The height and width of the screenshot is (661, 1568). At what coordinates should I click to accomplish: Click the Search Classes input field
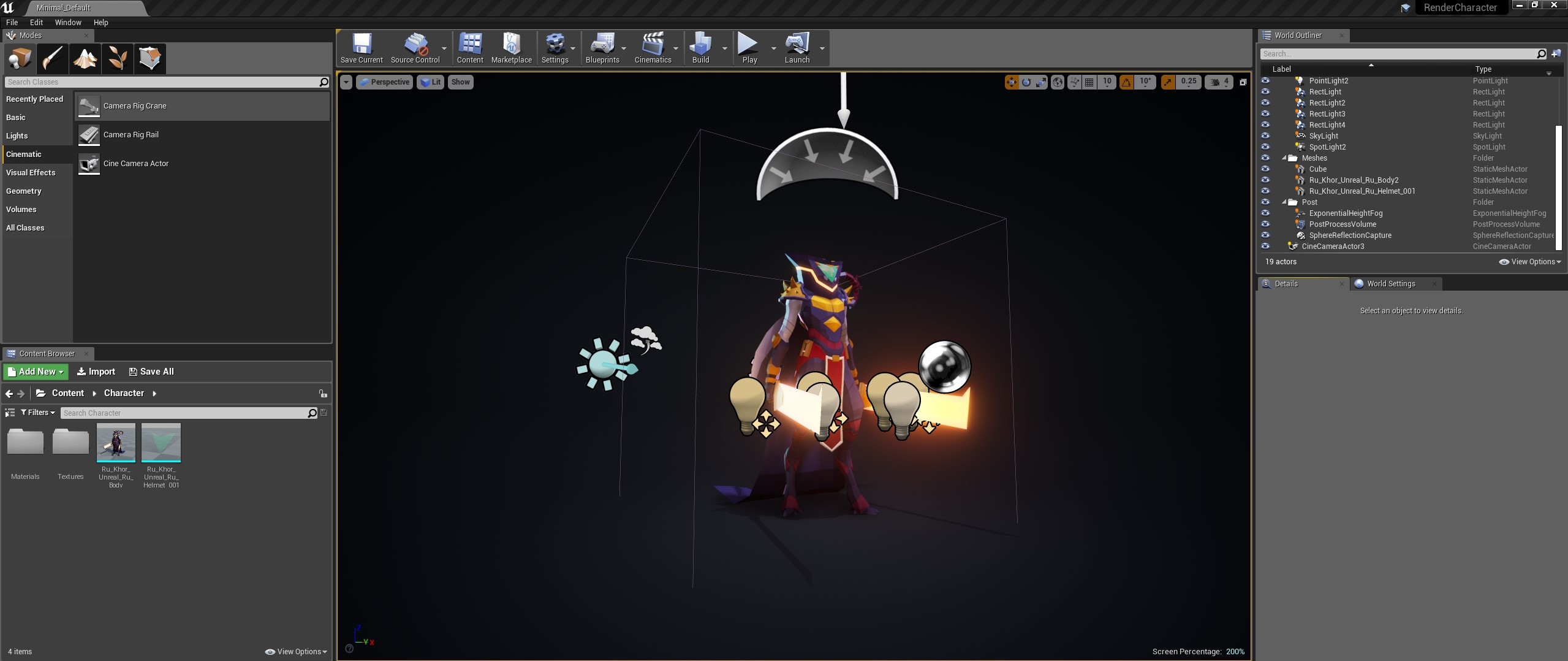pos(167,82)
